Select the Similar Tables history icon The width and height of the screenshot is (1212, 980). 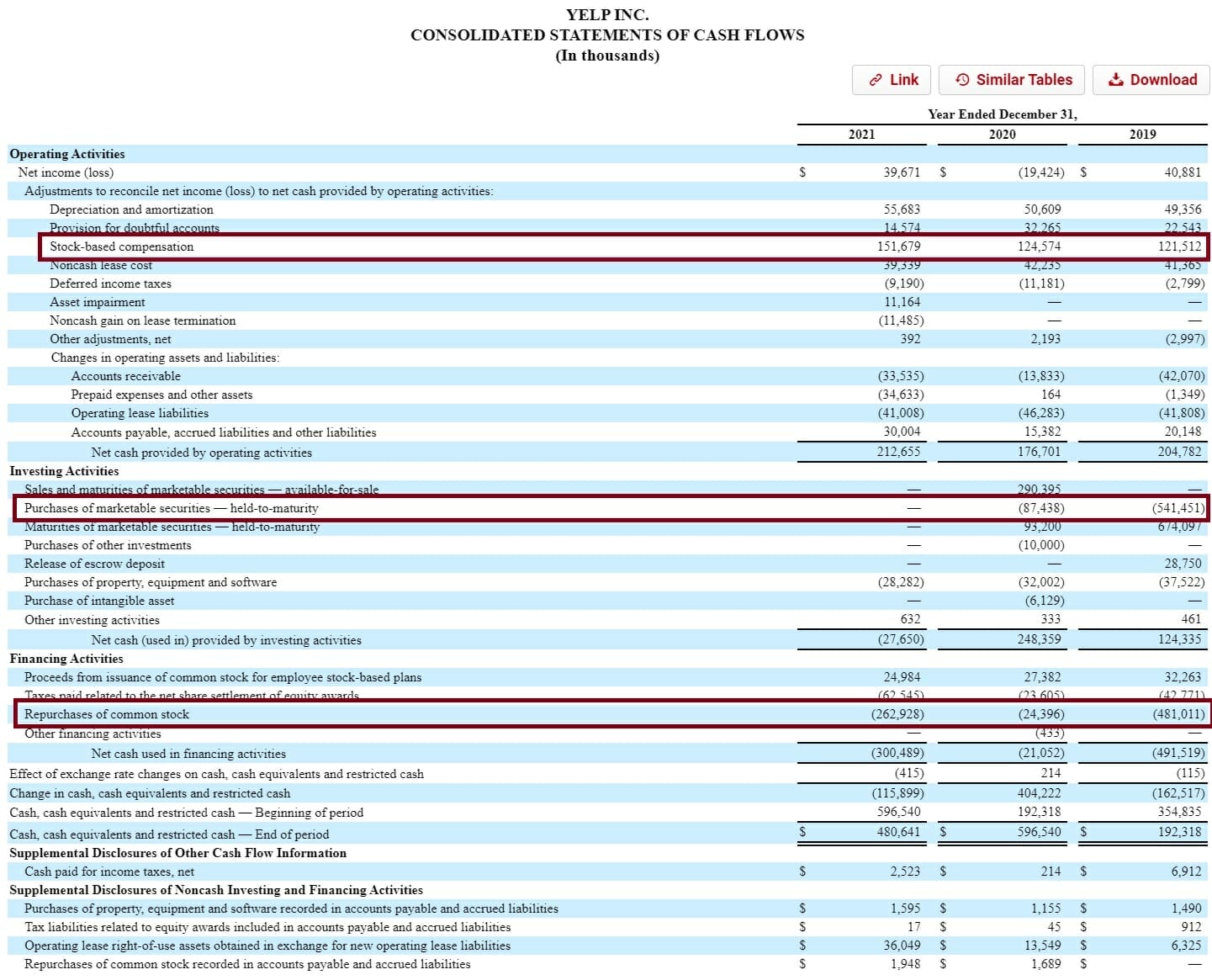coord(964,80)
